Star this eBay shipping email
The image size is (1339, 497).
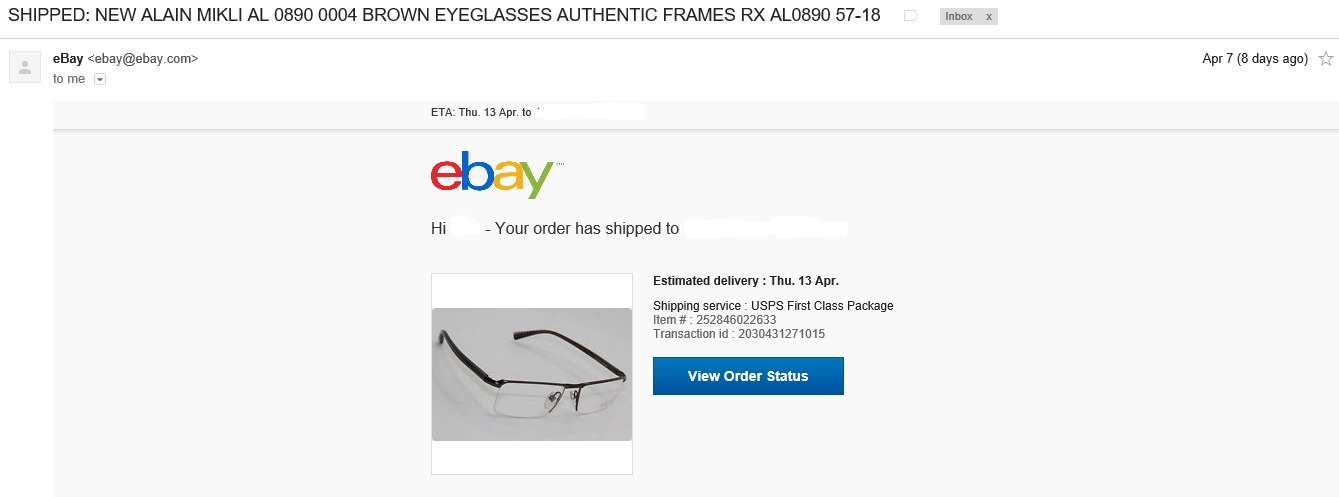(1326, 59)
